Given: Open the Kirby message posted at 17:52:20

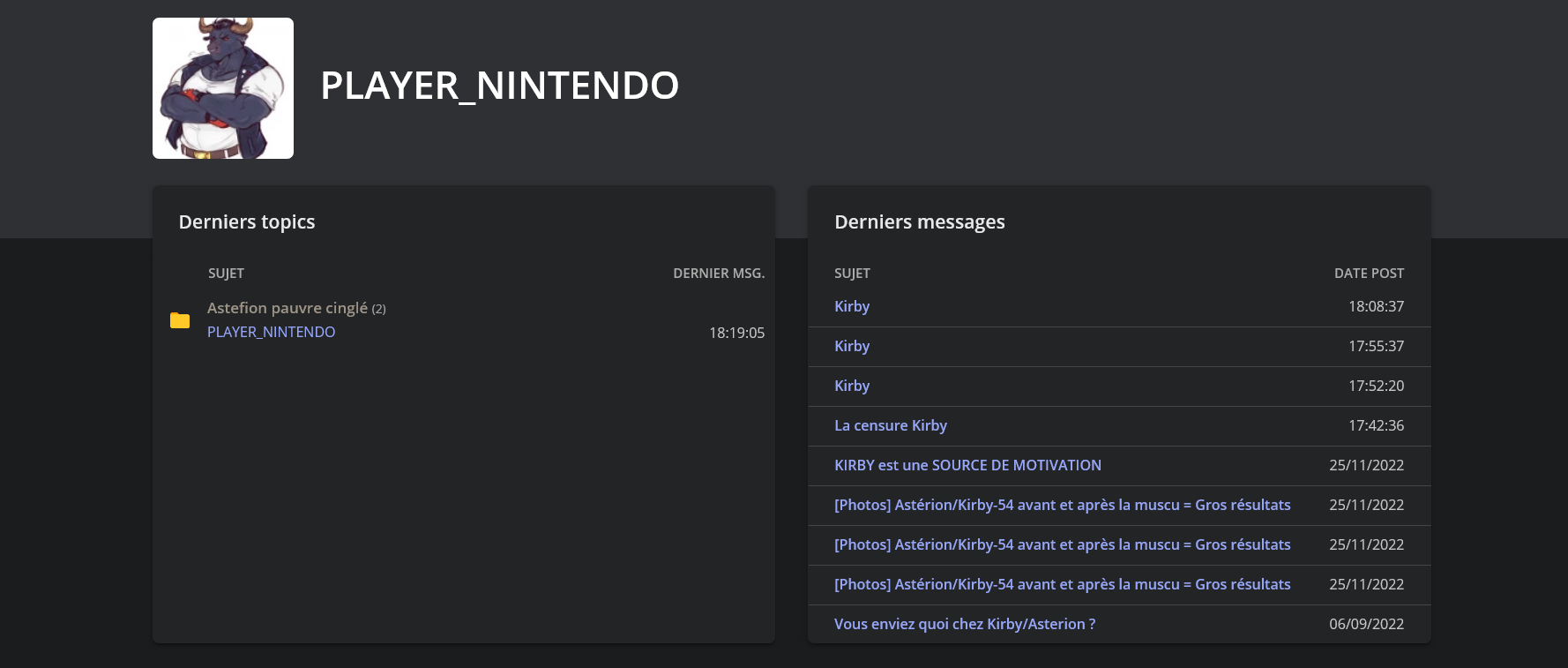Looking at the screenshot, I should (x=852, y=386).
